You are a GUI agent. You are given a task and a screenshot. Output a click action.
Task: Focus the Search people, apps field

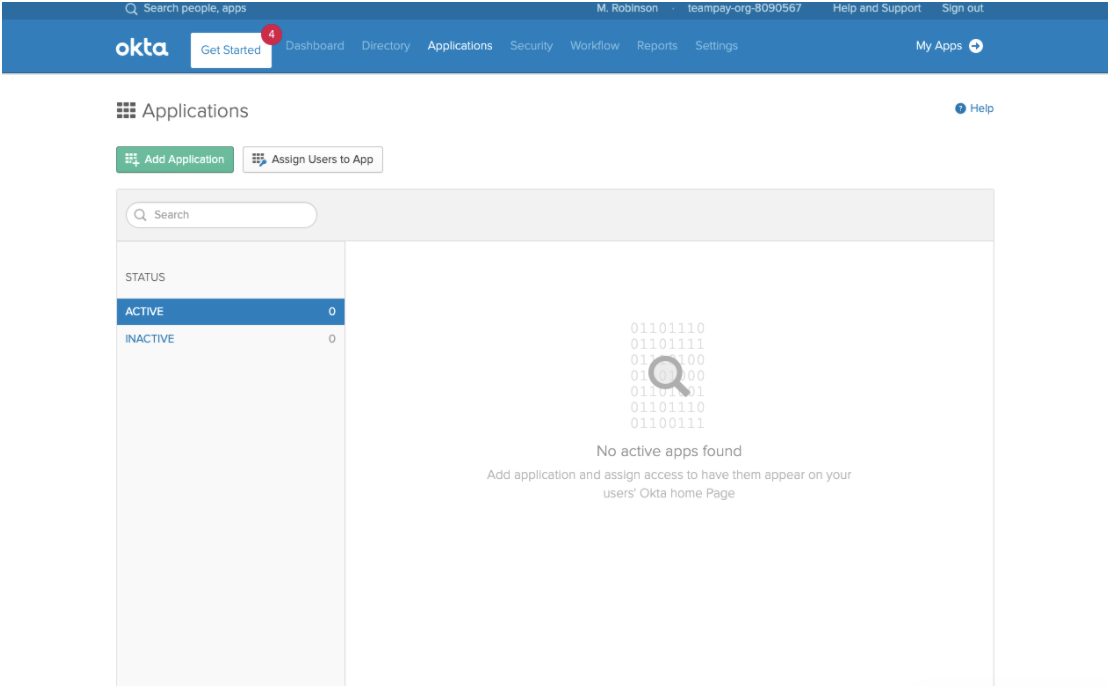194,9
